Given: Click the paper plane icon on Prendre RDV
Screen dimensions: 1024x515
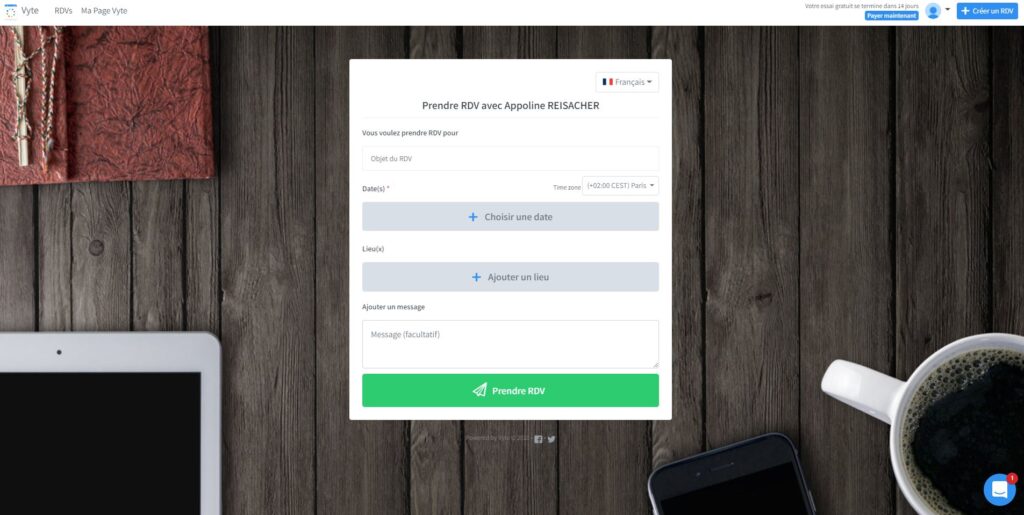Looking at the screenshot, I should click(x=479, y=390).
